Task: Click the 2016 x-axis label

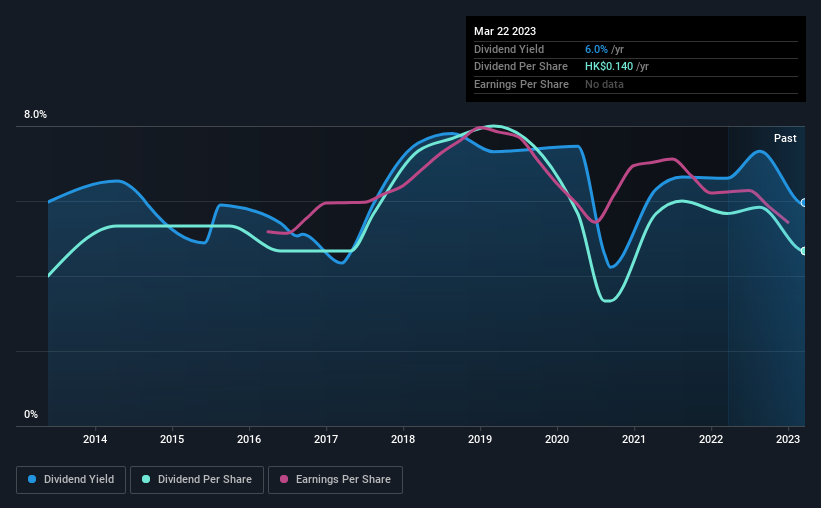Action: pyautogui.click(x=249, y=439)
